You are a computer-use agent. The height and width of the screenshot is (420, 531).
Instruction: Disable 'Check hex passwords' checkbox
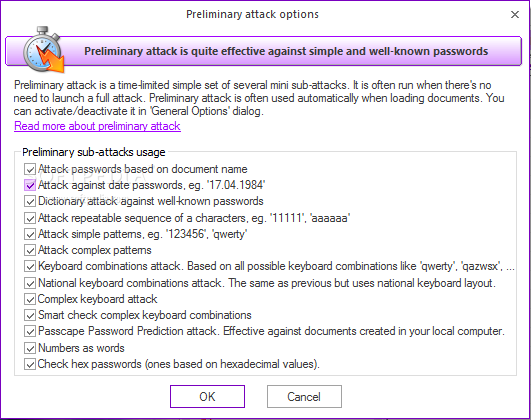click(30, 364)
